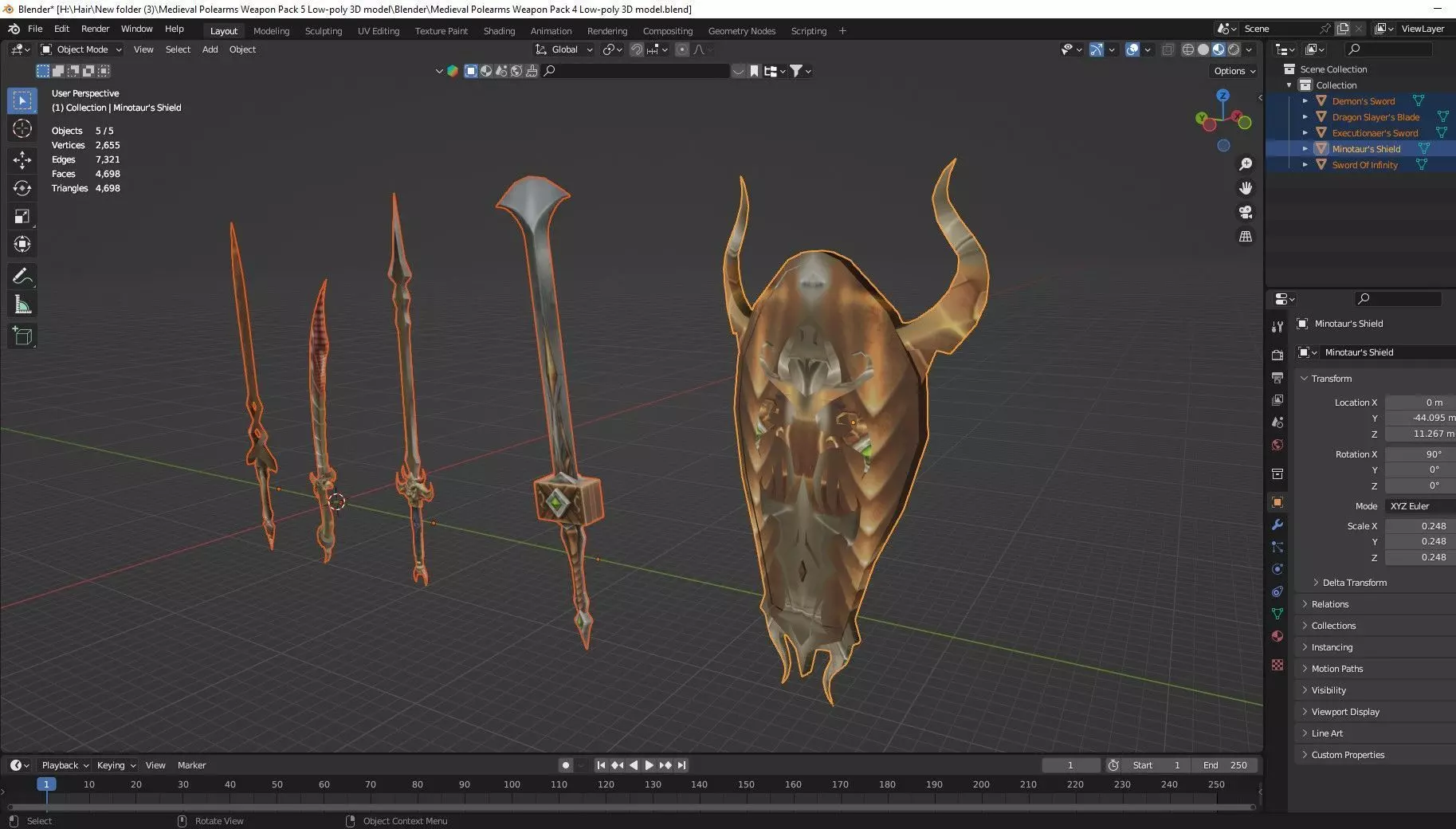Click the Scale X value field
Image resolution: width=1456 pixels, height=829 pixels.
click(1420, 526)
